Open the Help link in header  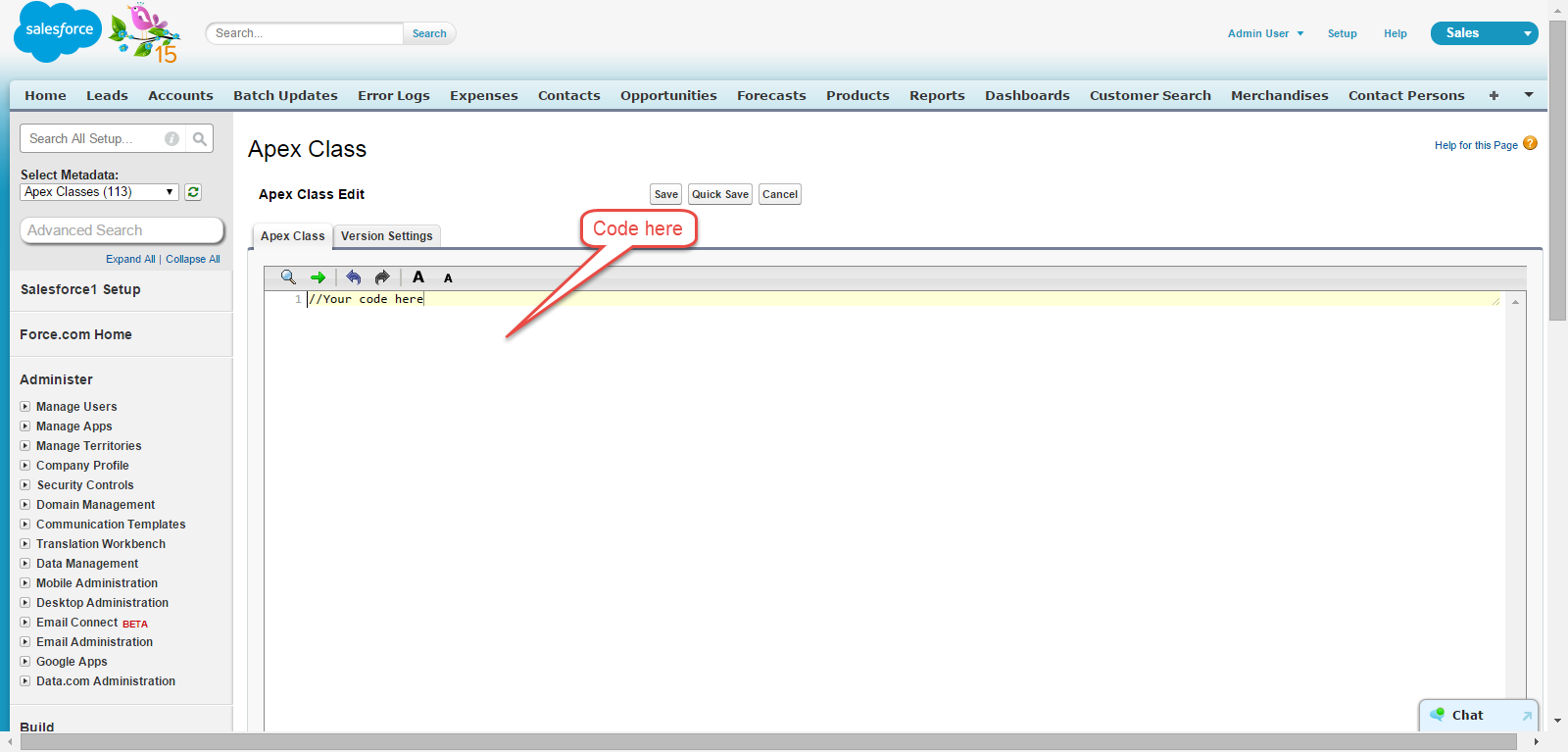point(1396,33)
